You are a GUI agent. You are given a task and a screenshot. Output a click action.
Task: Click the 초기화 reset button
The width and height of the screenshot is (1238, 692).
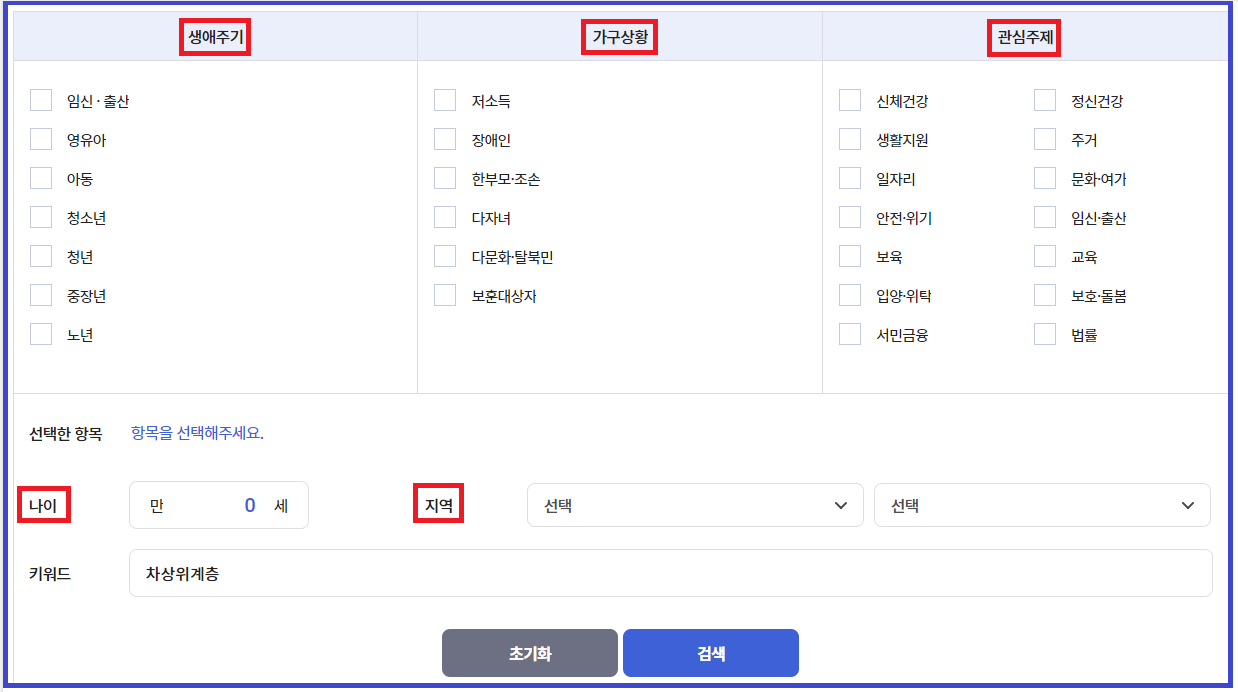529,652
